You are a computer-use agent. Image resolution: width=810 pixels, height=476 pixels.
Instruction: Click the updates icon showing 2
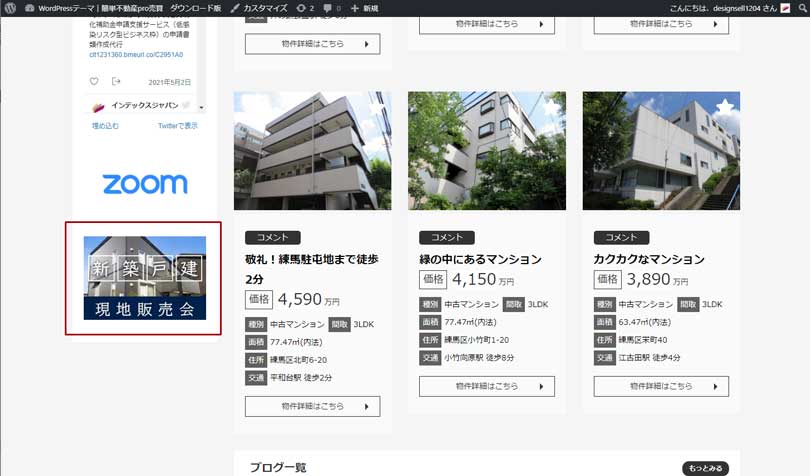tap(305, 8)
